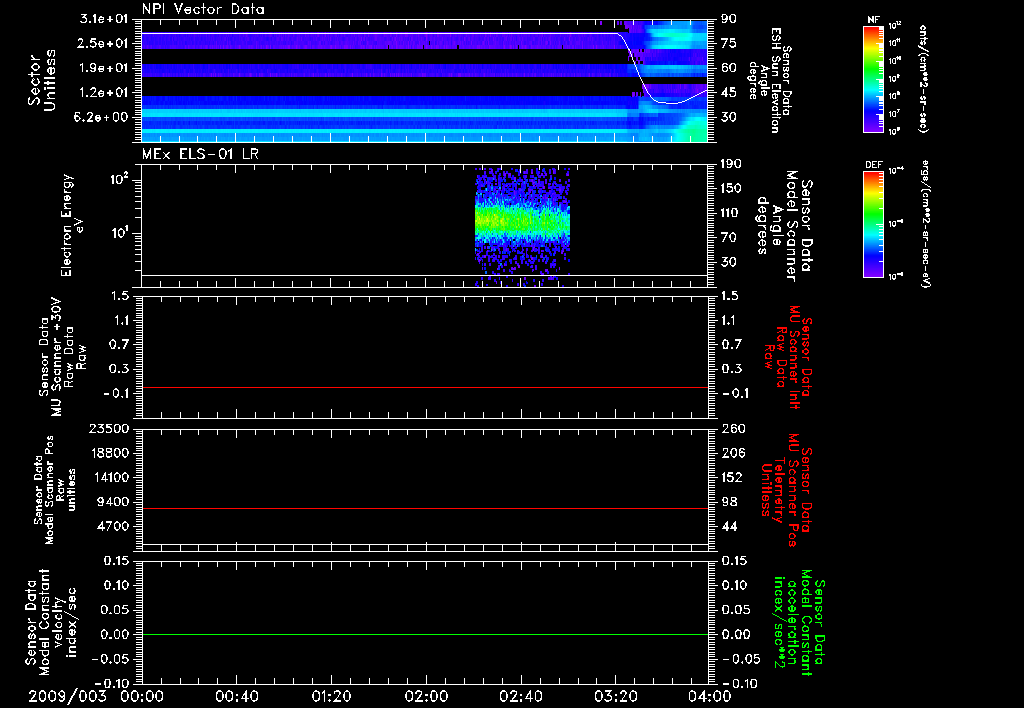Image resolution: width=1024 pixels, height=708 pixels.
Task: Click the '1.2e+01' sector tick label
Action: (x=104, y=93)
